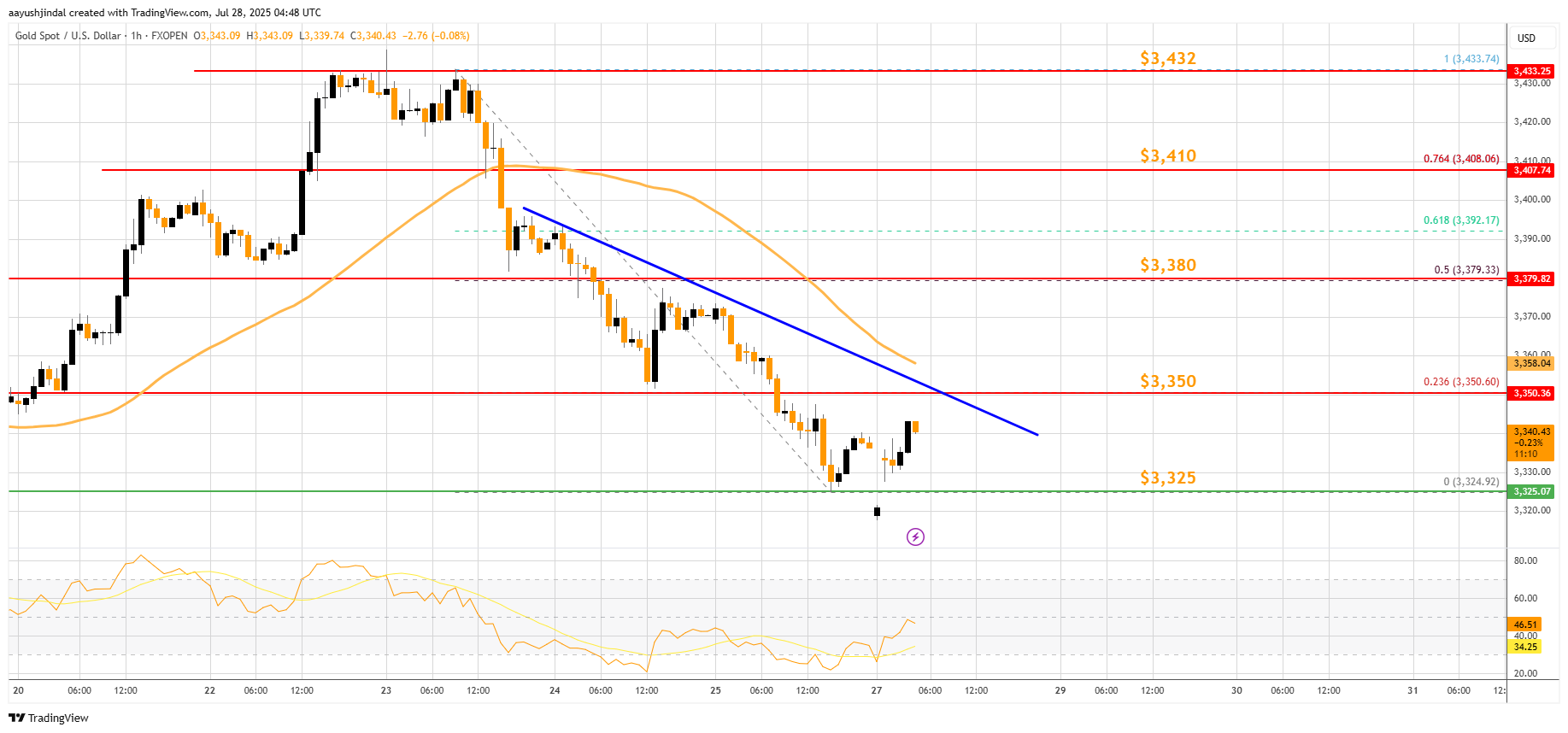This screenshot has width=1568, height=733.
Task: Click the $3,380 resistance annotation
Action: 1168,265
